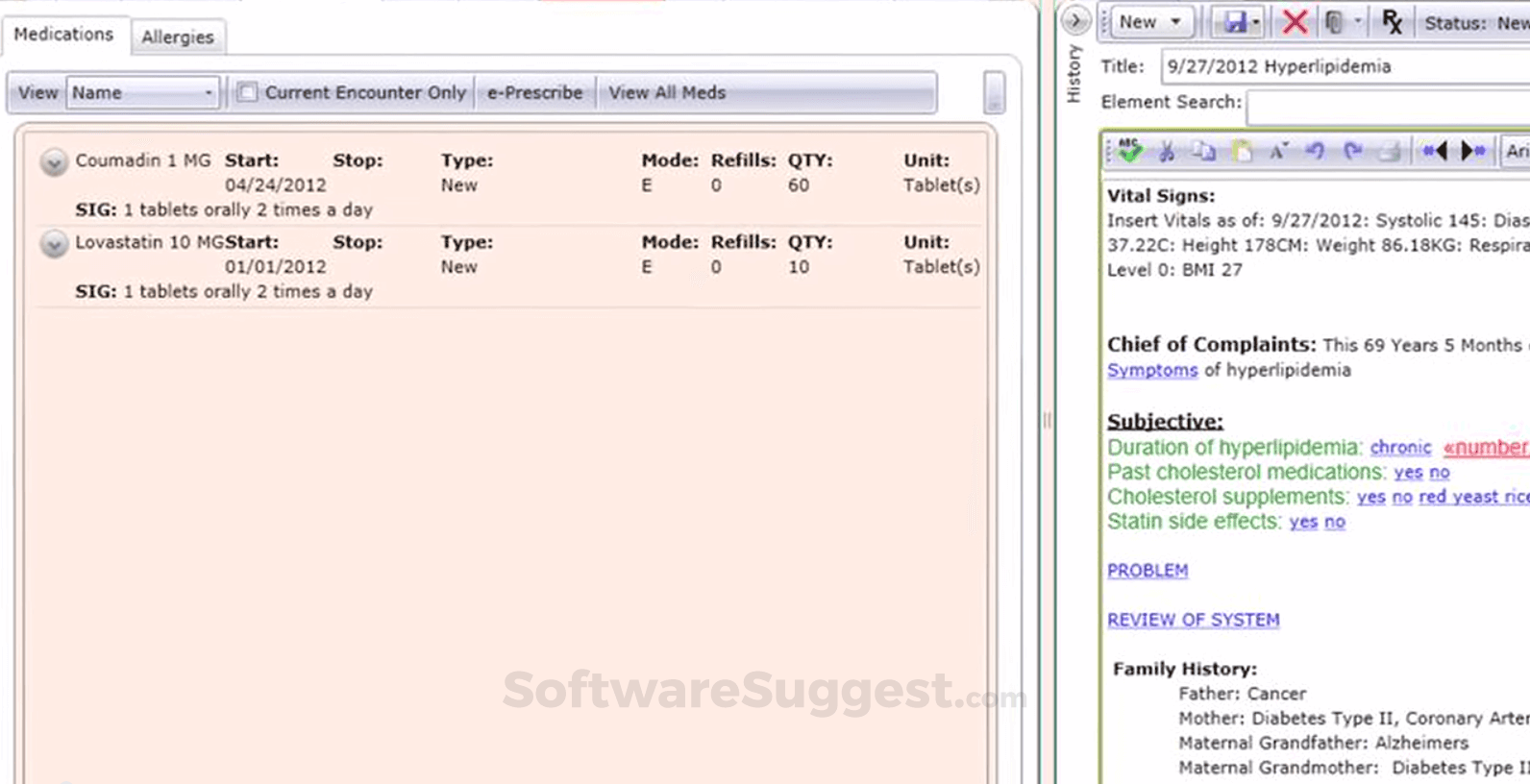Image resolution: width=1530 pixels, height=784 pixels.
Task: Expand the Coumadin 1 MG medication row
Action: pyautogui.click(x=54, y=162)
